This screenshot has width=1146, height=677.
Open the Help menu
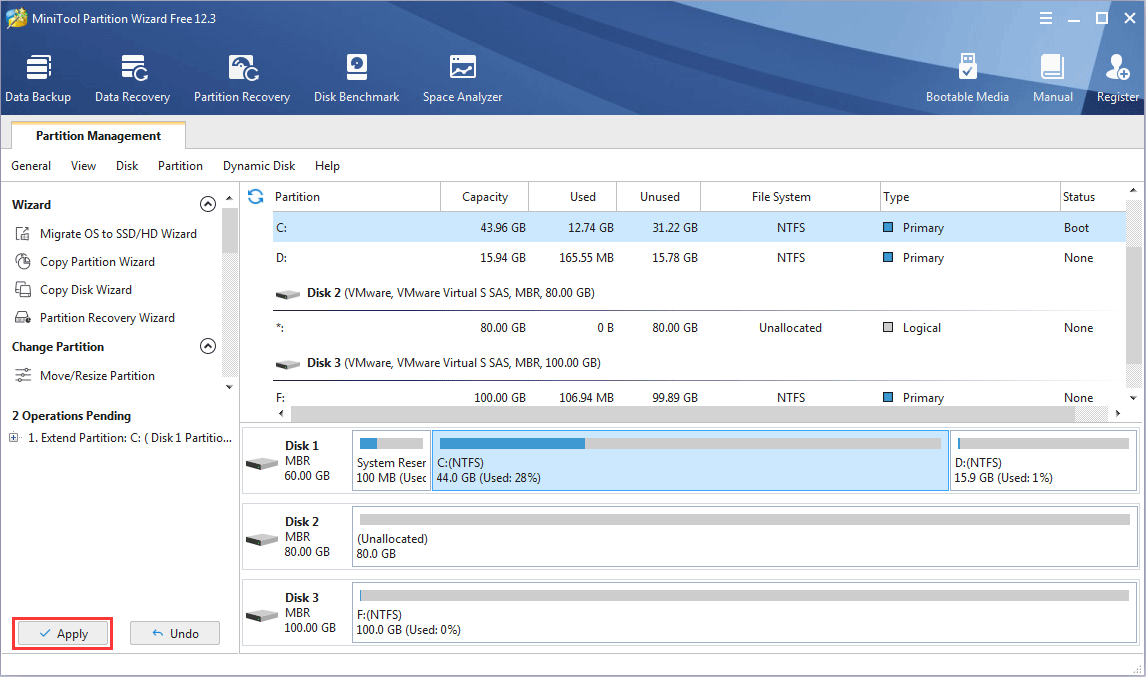(327, 166)
